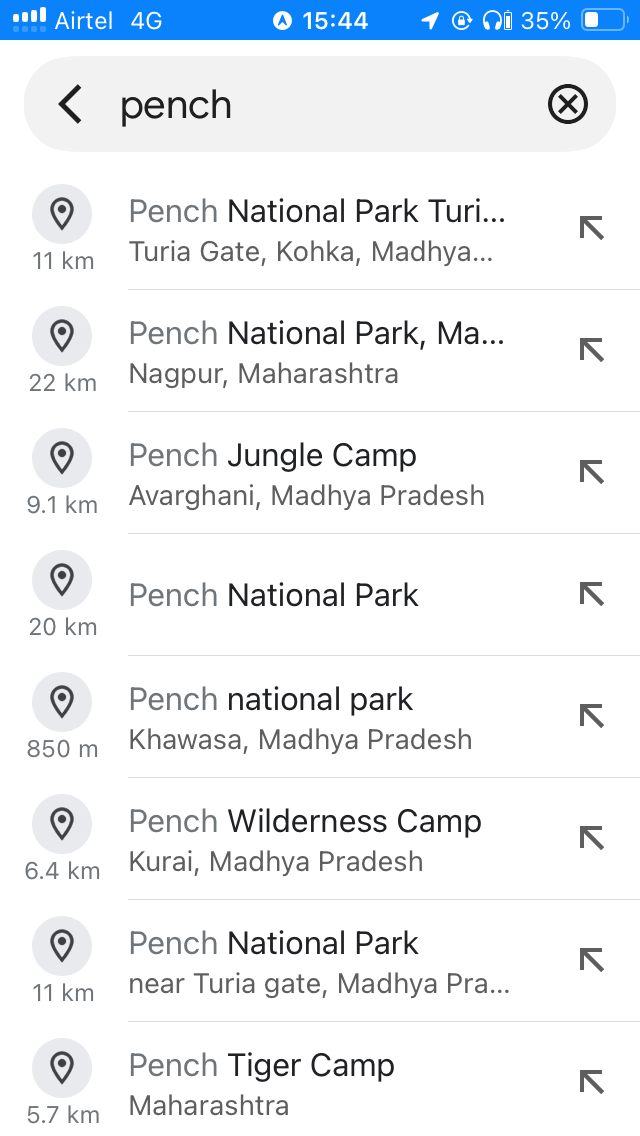
Task: Open Pench National Park Nagpur, Maharashtra result
Action: pyautogui.click(x=320, y=351)
